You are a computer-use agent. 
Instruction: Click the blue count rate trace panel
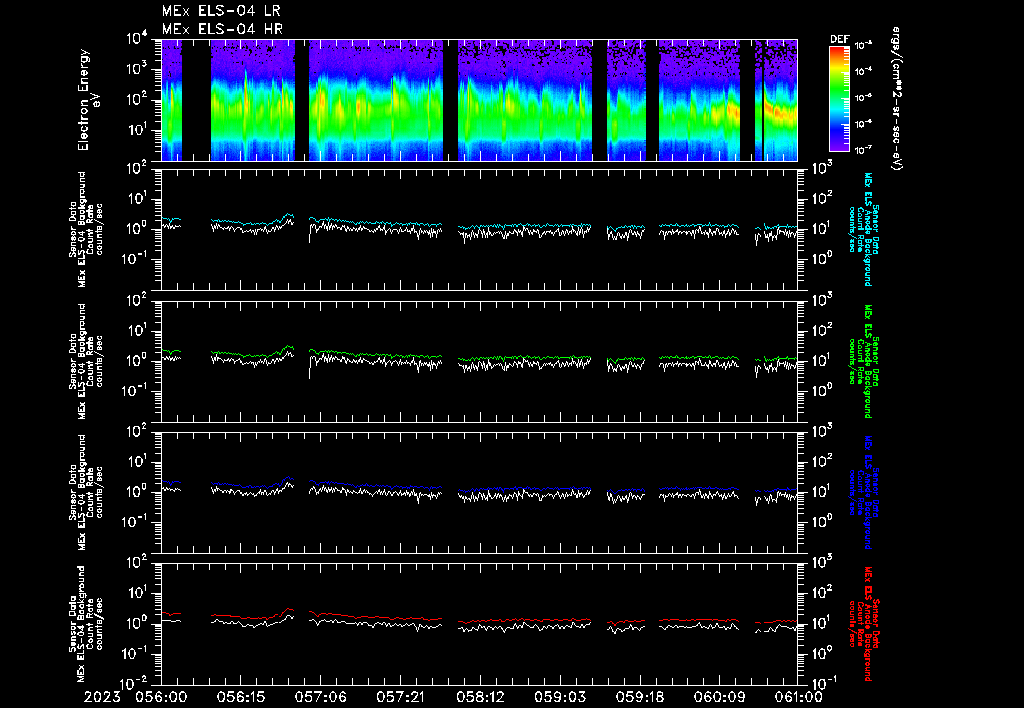(479, 492)
